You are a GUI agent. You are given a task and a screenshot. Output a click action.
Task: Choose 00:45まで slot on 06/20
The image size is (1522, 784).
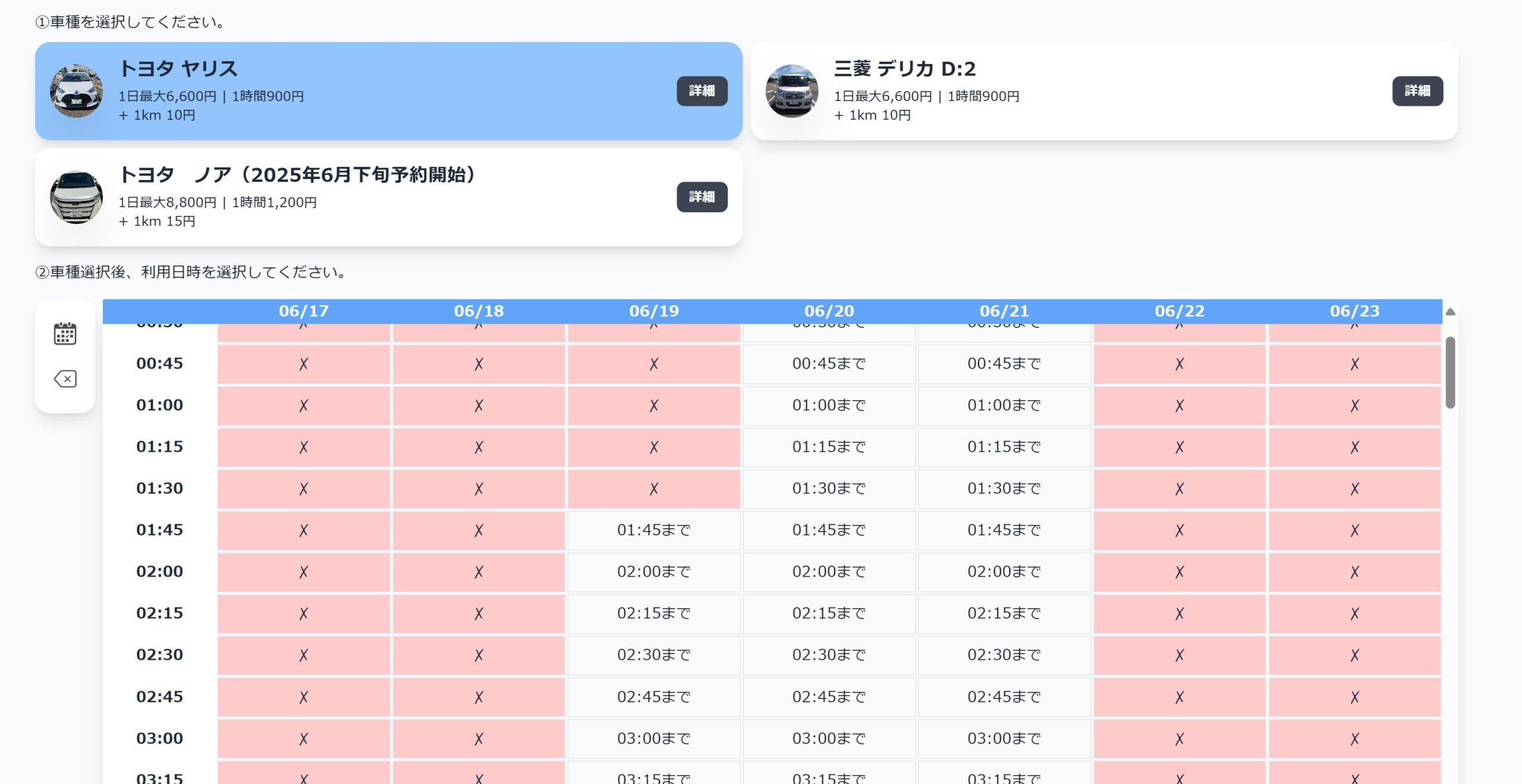pos(829,364)
